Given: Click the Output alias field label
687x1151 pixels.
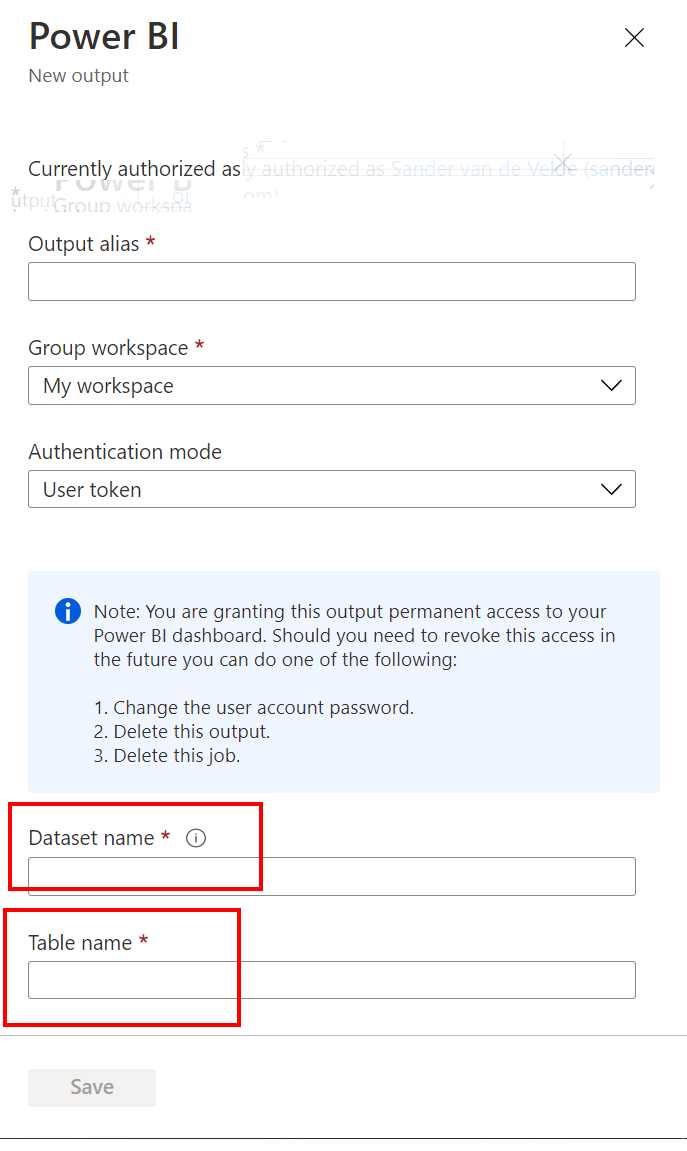Looking at the screenshot, I should [84, 244].
